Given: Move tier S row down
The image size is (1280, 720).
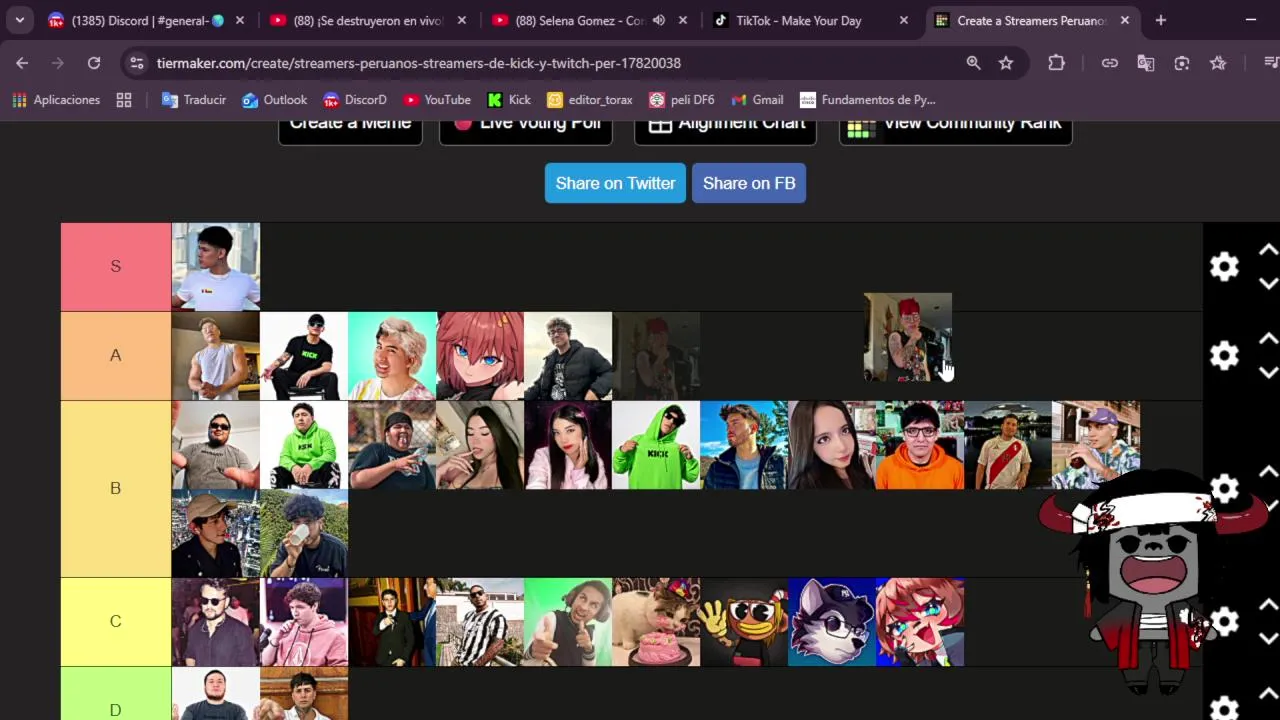Looking at the screenshot, I should [x=1268, y=283].
